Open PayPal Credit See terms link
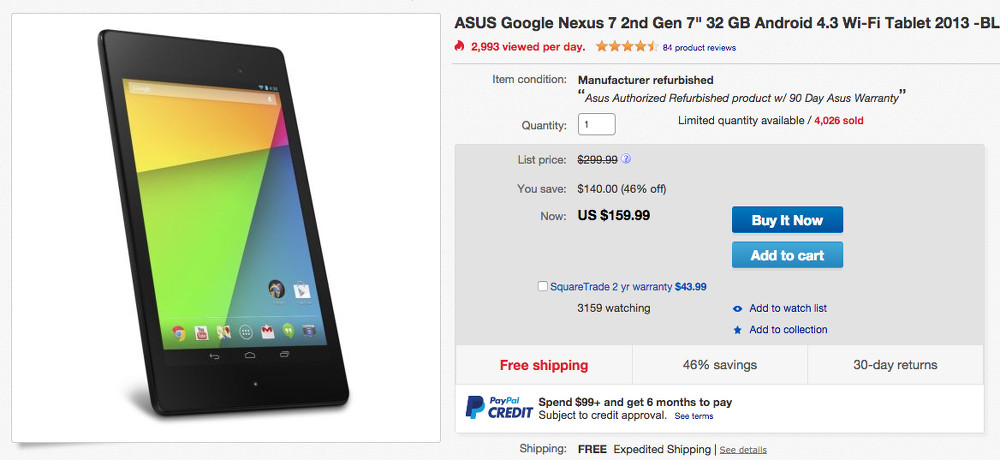1000x460 pixels. (x=693, y=416)
